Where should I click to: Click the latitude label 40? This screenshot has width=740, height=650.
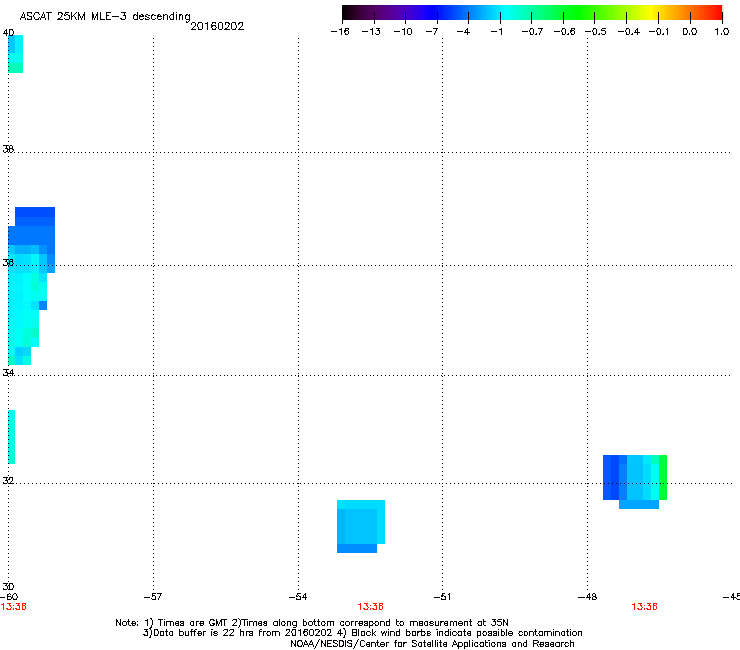click(8, 33)
